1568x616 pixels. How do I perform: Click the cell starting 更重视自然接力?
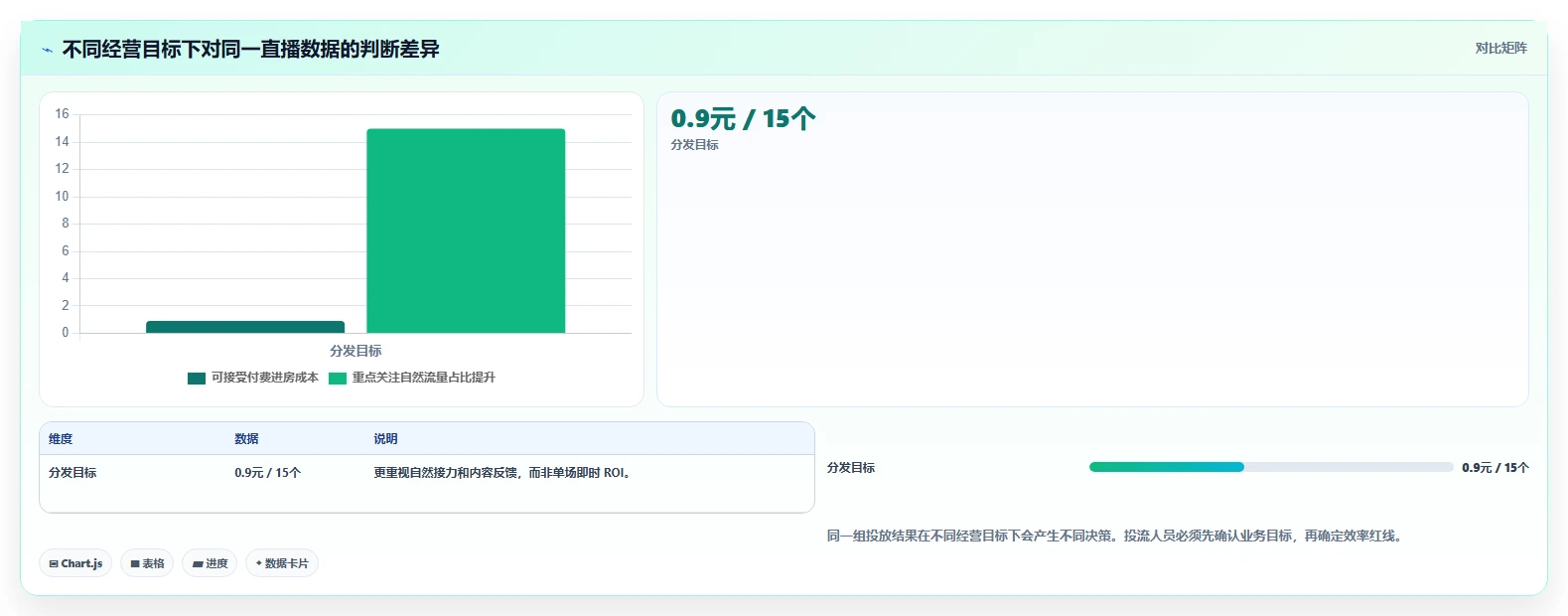(x=504, y=473)
